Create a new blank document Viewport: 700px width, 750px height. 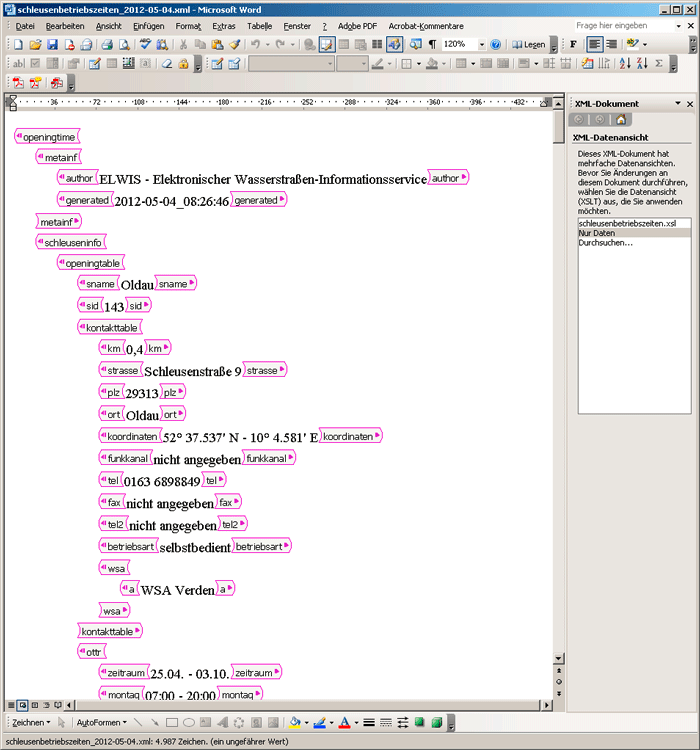[18, 44]
